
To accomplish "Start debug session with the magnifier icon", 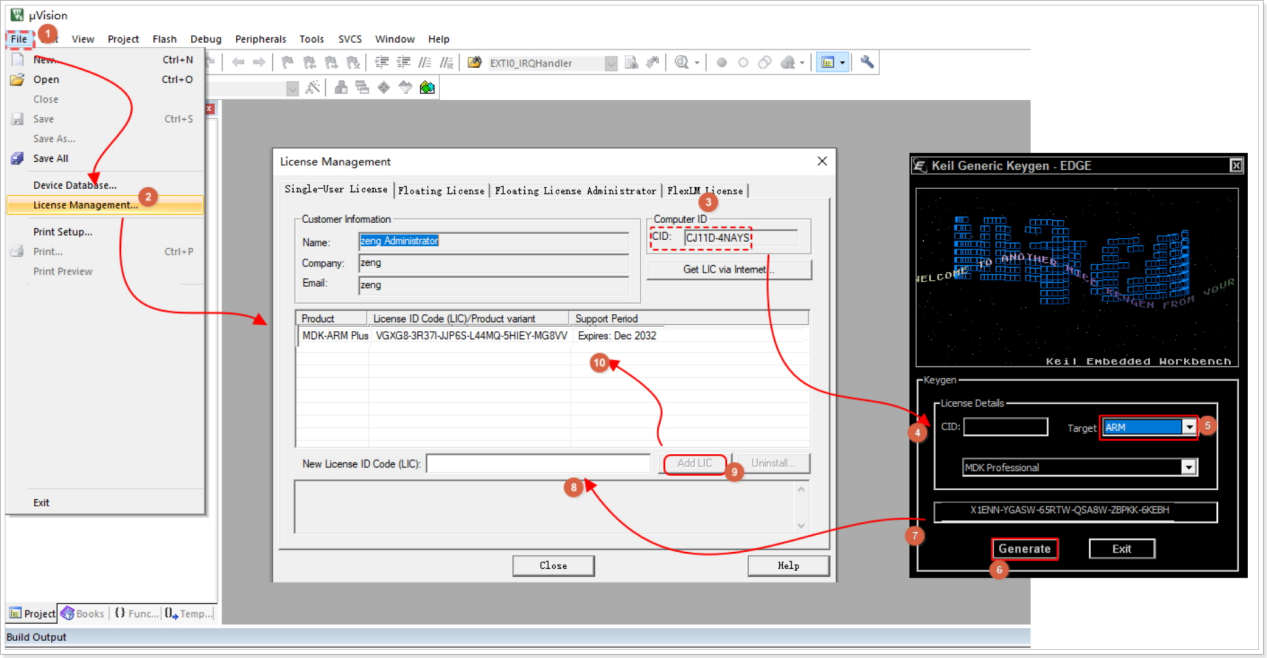I will point(682,62).
